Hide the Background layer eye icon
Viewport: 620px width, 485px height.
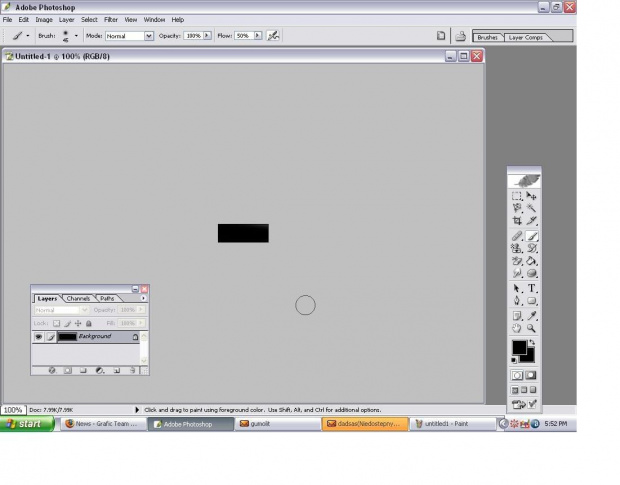[38, 337]
